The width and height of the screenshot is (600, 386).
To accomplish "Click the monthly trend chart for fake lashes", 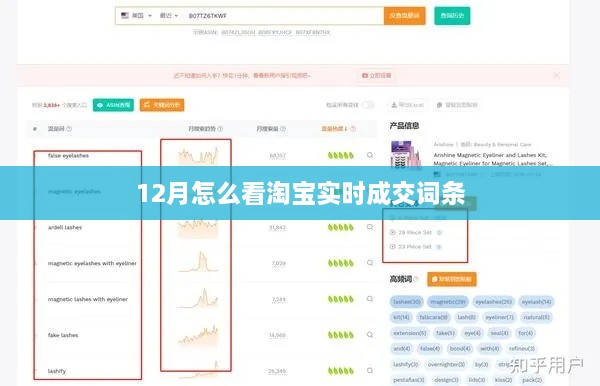I will pyautogui.click(x=198, y=335).
